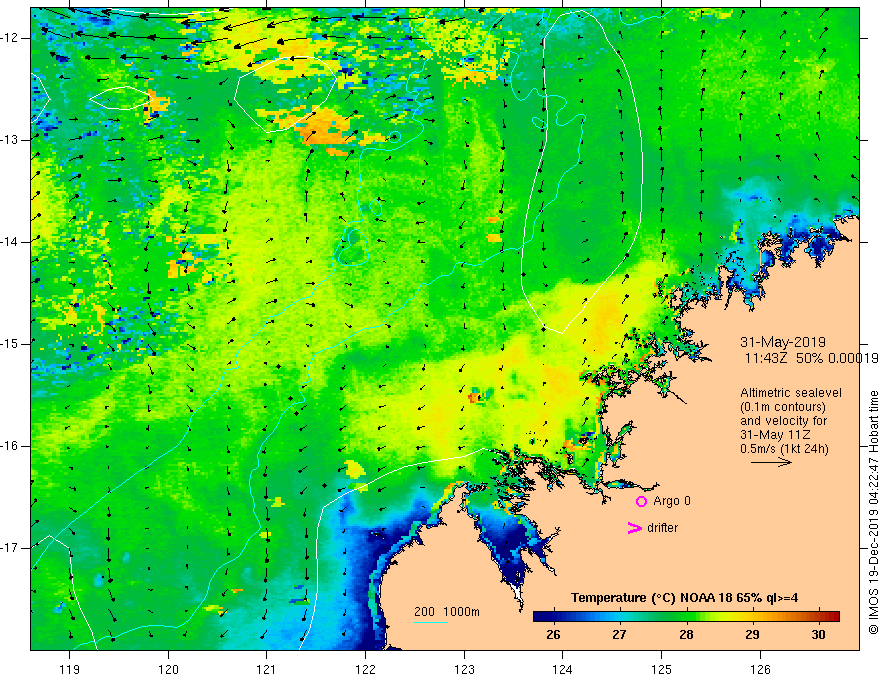Click latitude axis label '-12'
Screen dimensions: 880x680
(10, 38)
